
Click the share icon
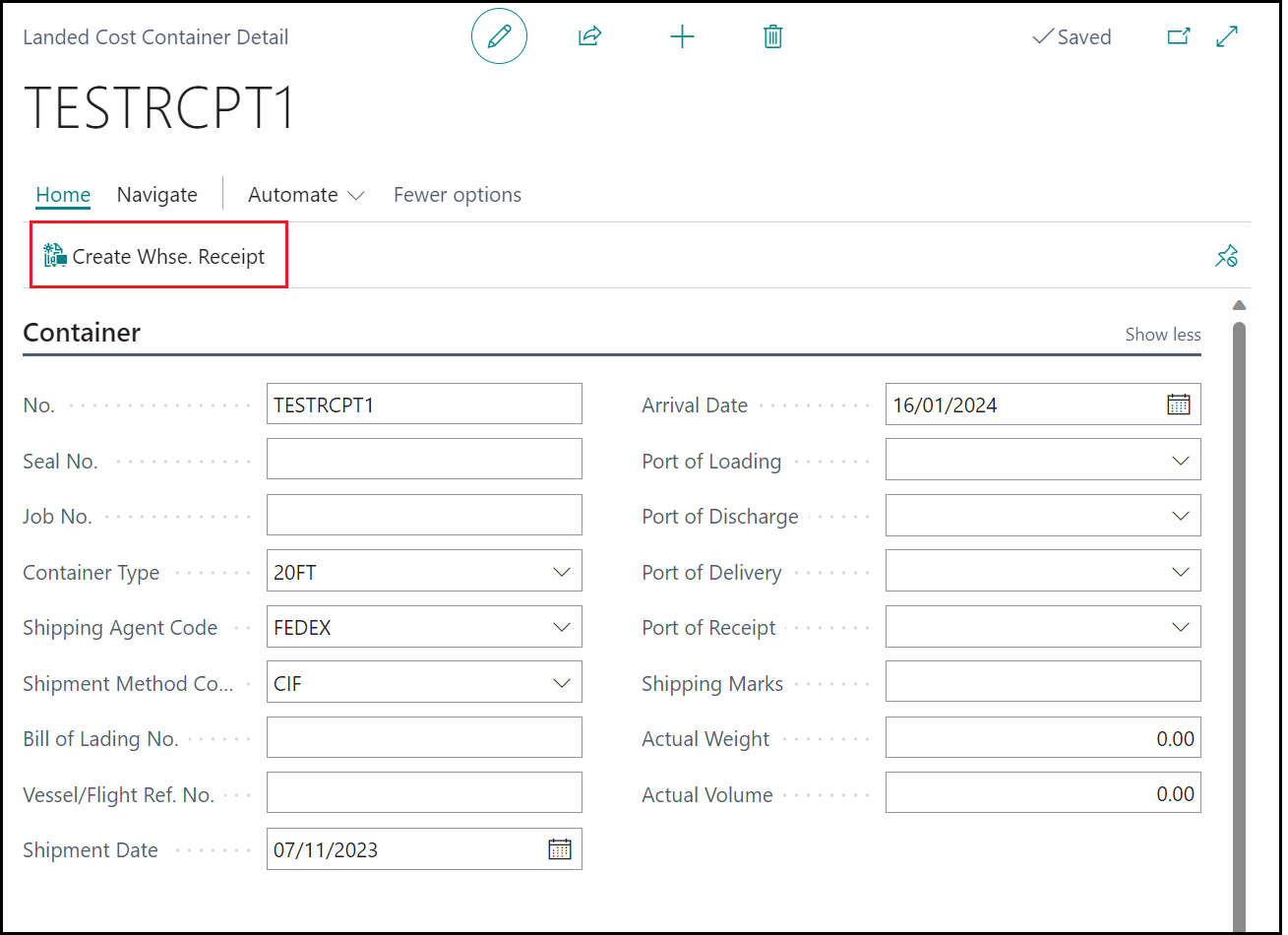pos(589,37)
